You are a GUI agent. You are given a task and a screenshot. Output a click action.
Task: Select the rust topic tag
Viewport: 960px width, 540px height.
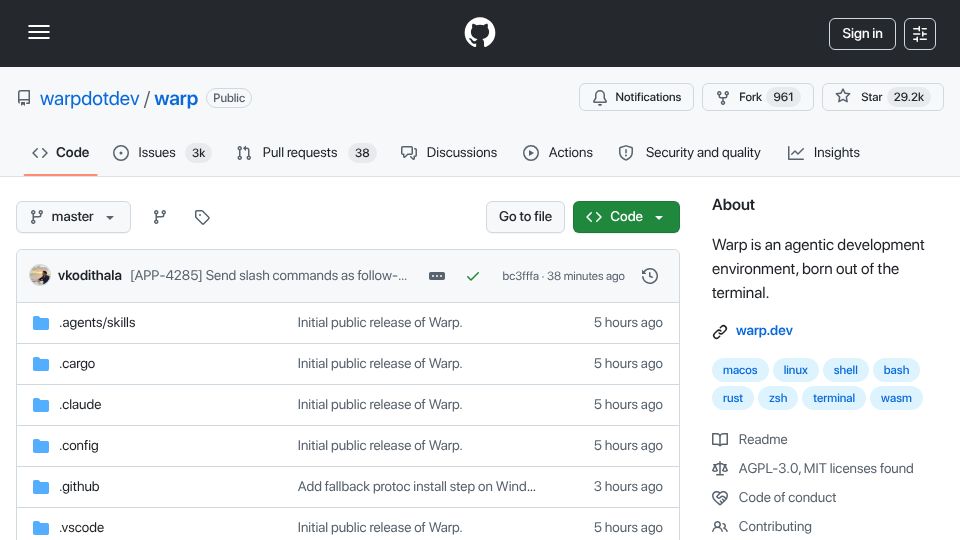pyautogui.click(x=732, y=398)
